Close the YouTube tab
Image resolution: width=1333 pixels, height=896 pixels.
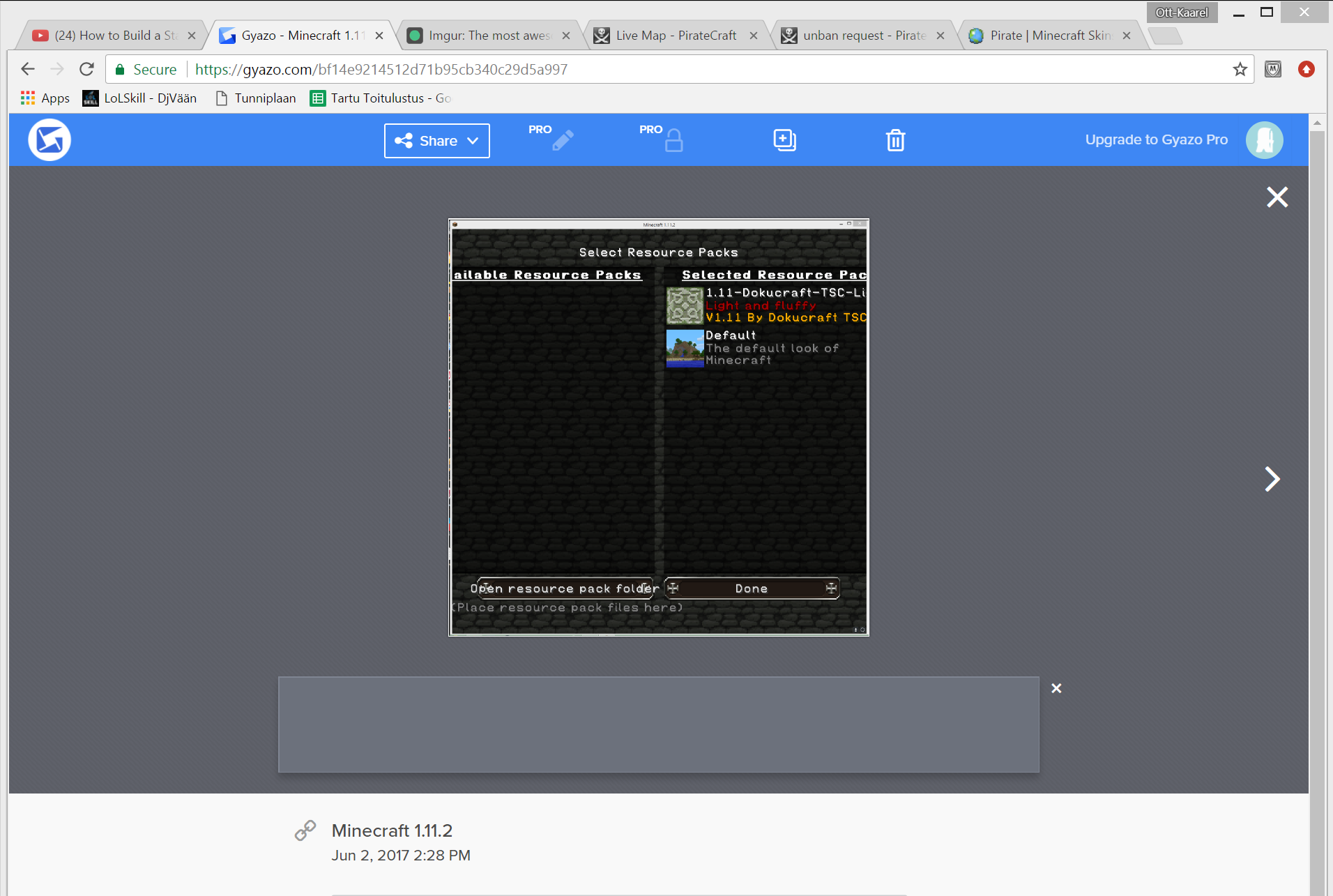pos(192,36)
